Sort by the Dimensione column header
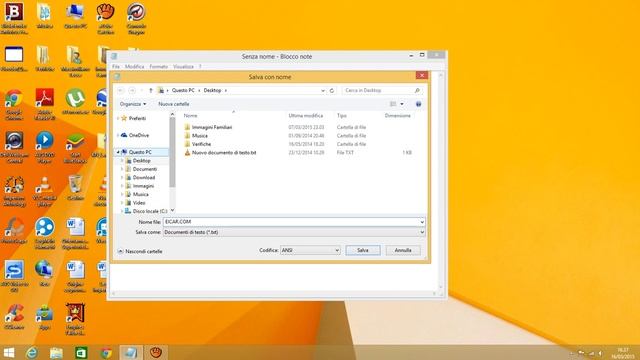This screenshot has width=640, height=360. point(398,116)
